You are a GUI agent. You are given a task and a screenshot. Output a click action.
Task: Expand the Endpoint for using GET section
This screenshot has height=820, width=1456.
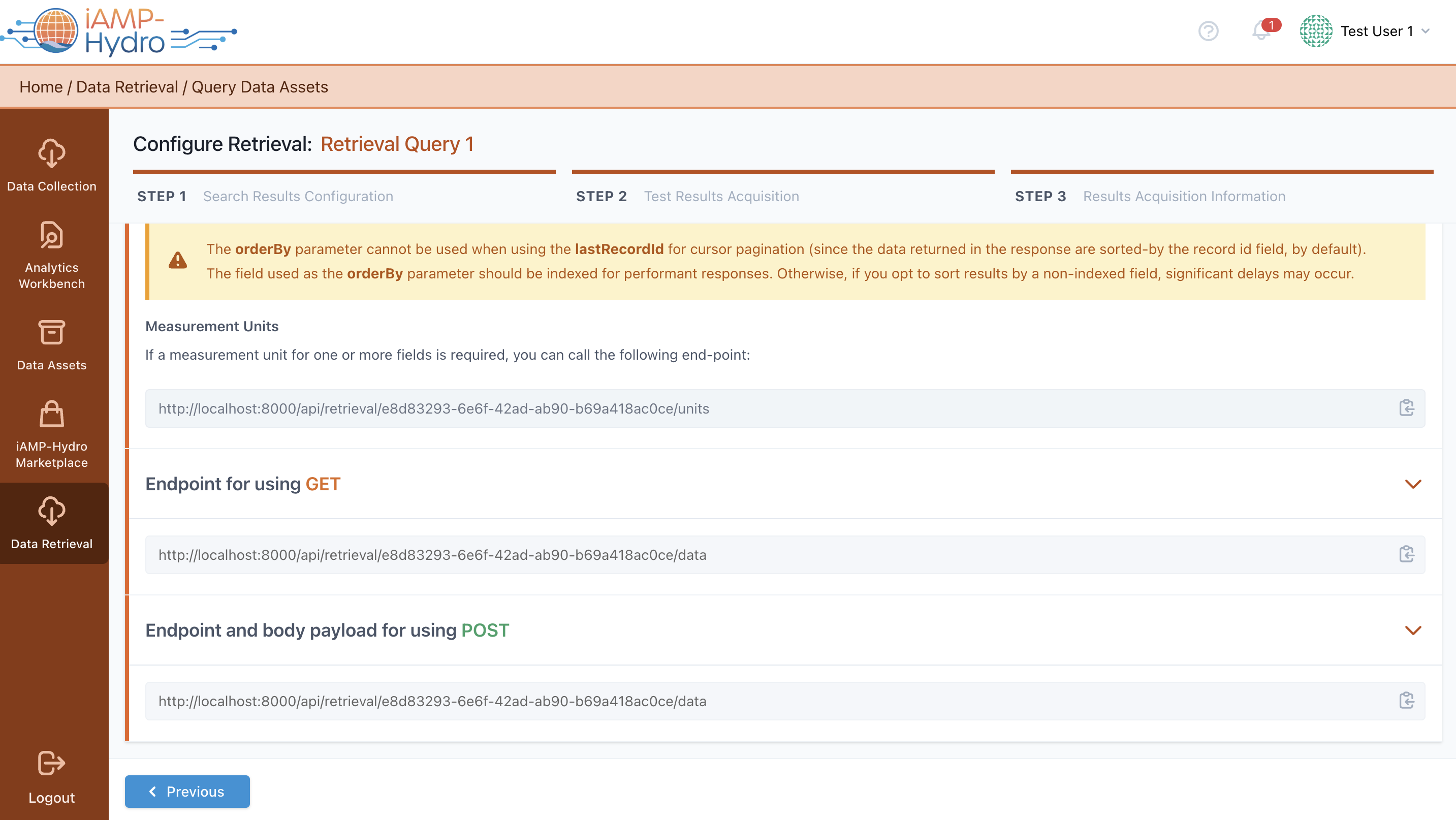pos(1412,484)
